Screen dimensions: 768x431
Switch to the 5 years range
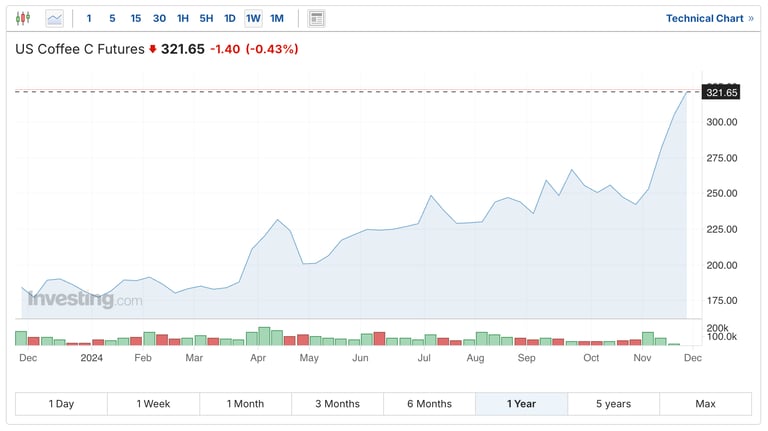coord(613,404)
